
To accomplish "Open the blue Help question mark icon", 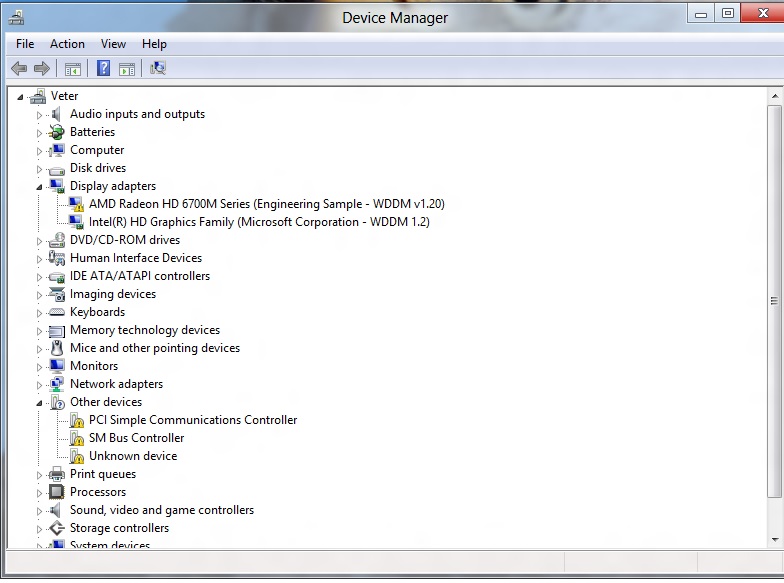I will coord(104,68).
